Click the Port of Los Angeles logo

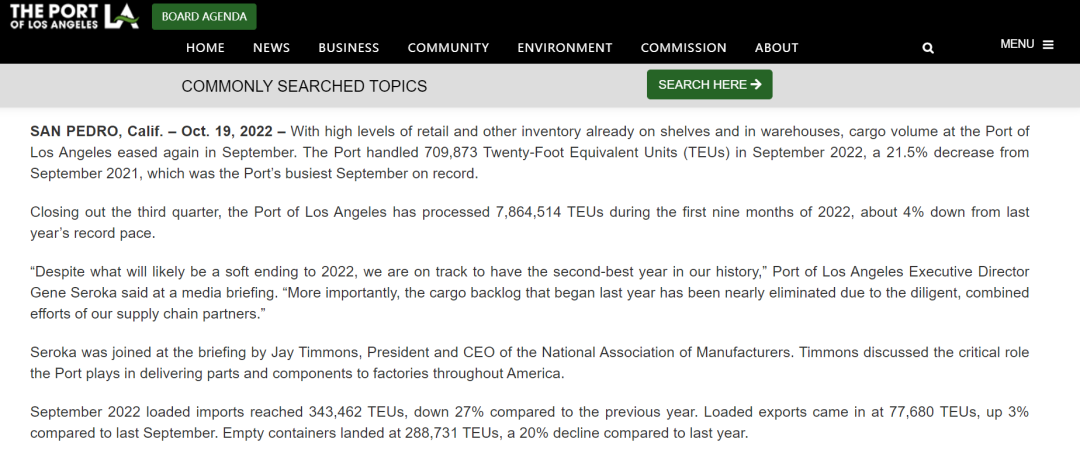pos(74,16)
